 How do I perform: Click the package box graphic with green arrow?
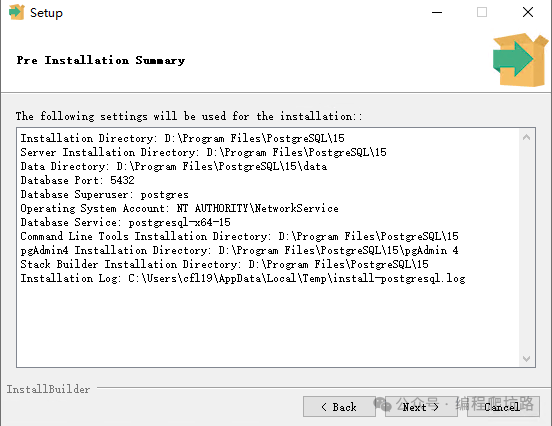(520, 60)
